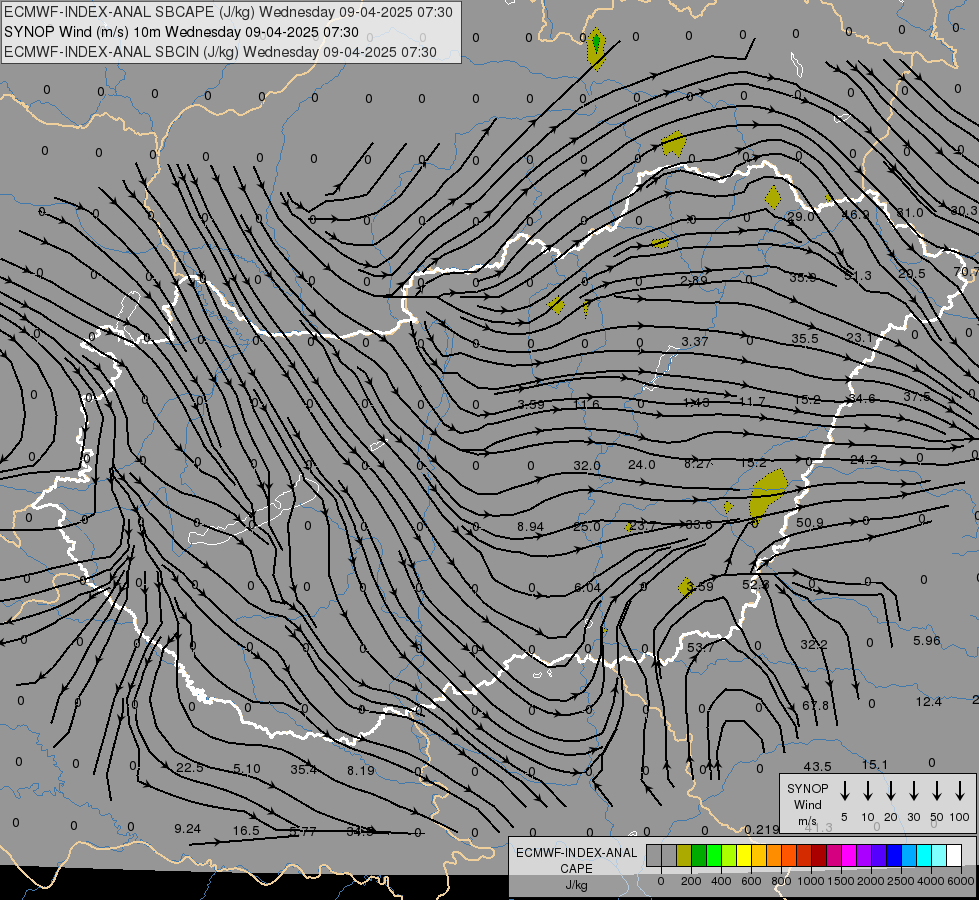Click the SBCIN title line in the header
Image resolution: width=979 pixels, height=900 pixels.
pos(220,52)
